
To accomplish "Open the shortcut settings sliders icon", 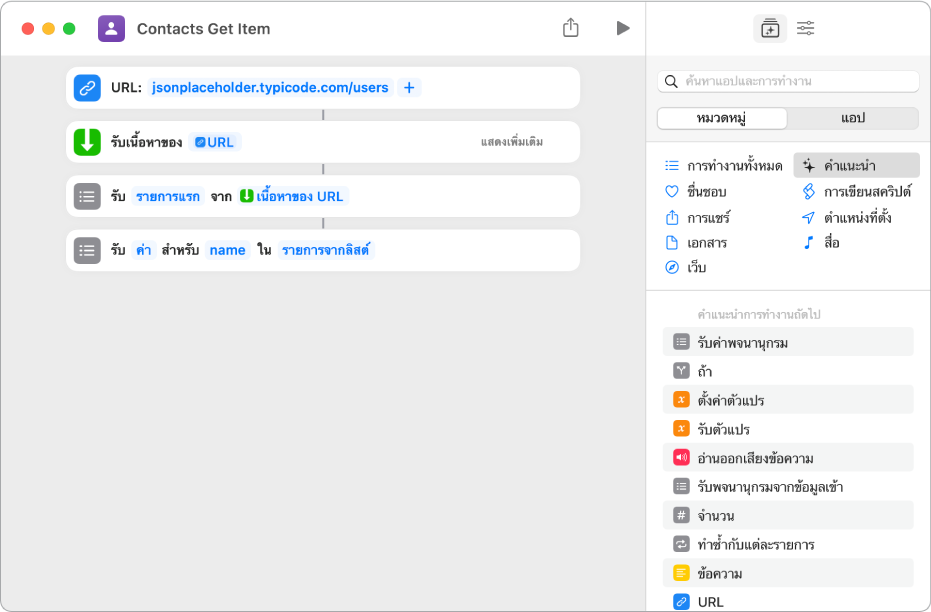I will 805,28.
